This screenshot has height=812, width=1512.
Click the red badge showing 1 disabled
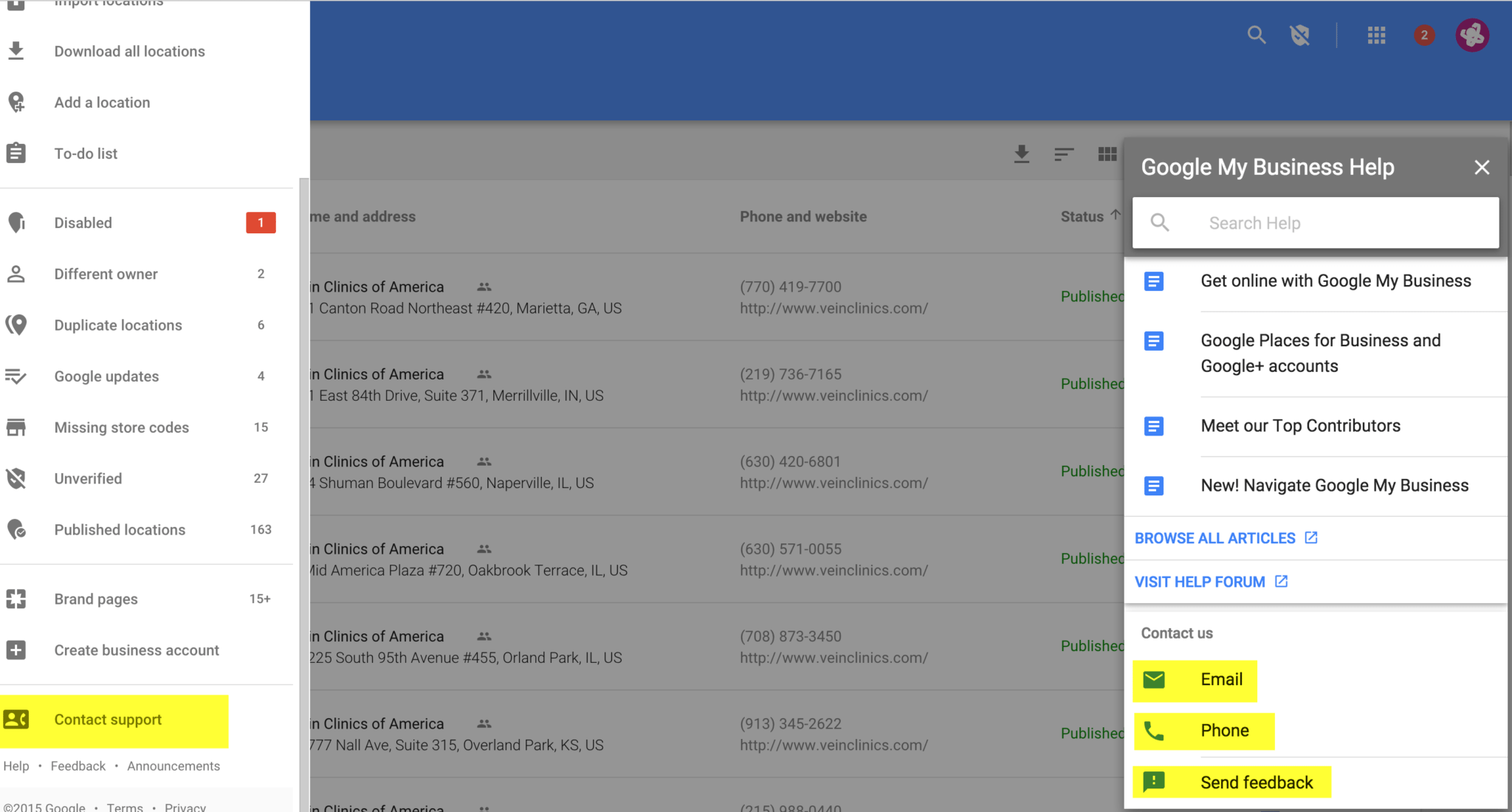(x=261, y=223)
